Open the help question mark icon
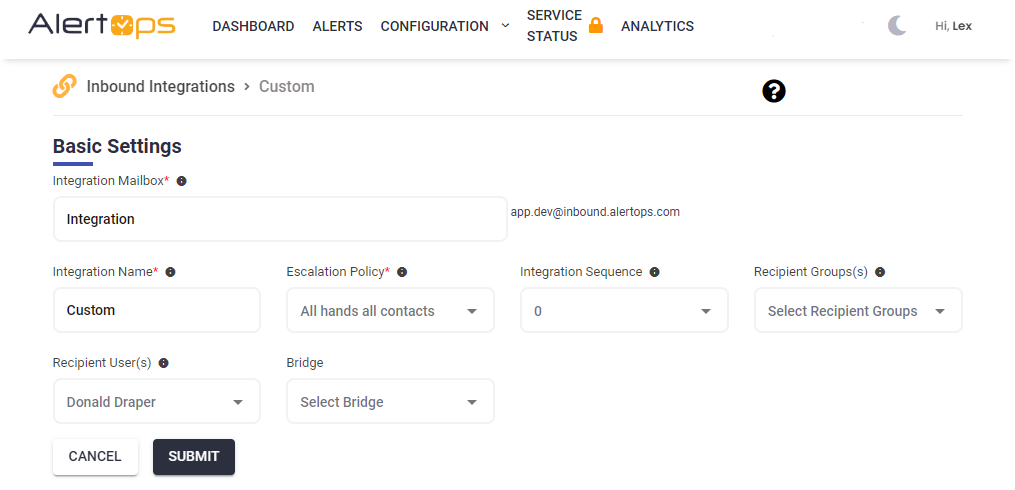Viewport: 1015px width, 490px height. coord(773,91)
